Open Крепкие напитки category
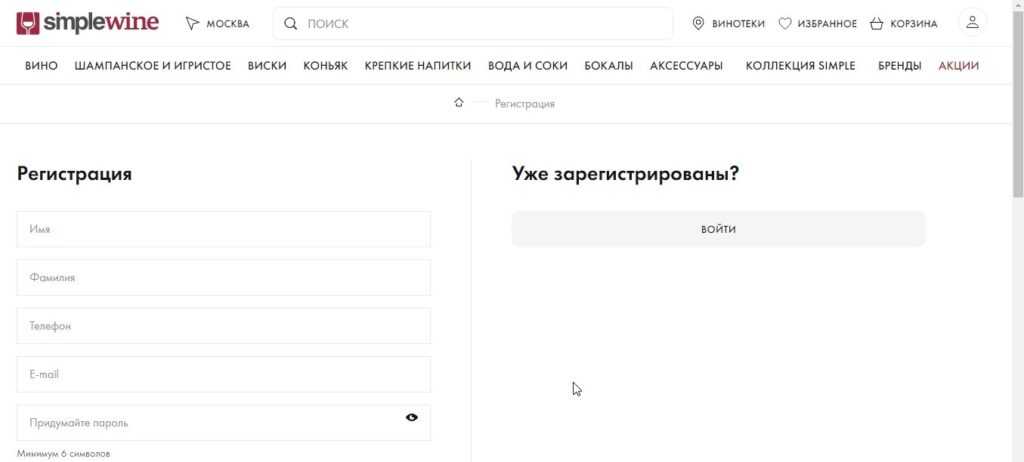The width and height of the screenshot is (1024, 462). coord(417,66)
